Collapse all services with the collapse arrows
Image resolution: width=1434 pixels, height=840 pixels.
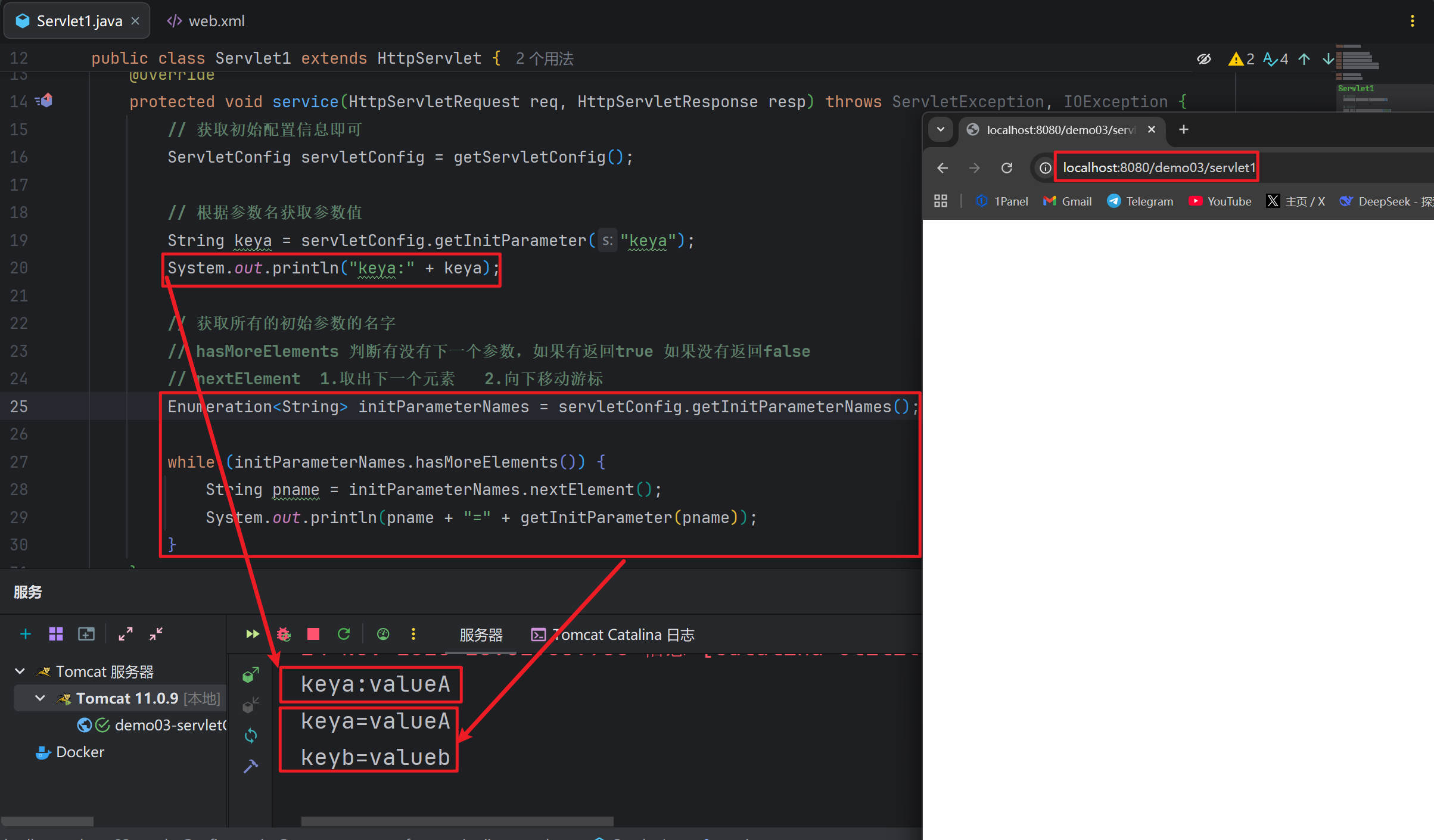click(156, 634)
